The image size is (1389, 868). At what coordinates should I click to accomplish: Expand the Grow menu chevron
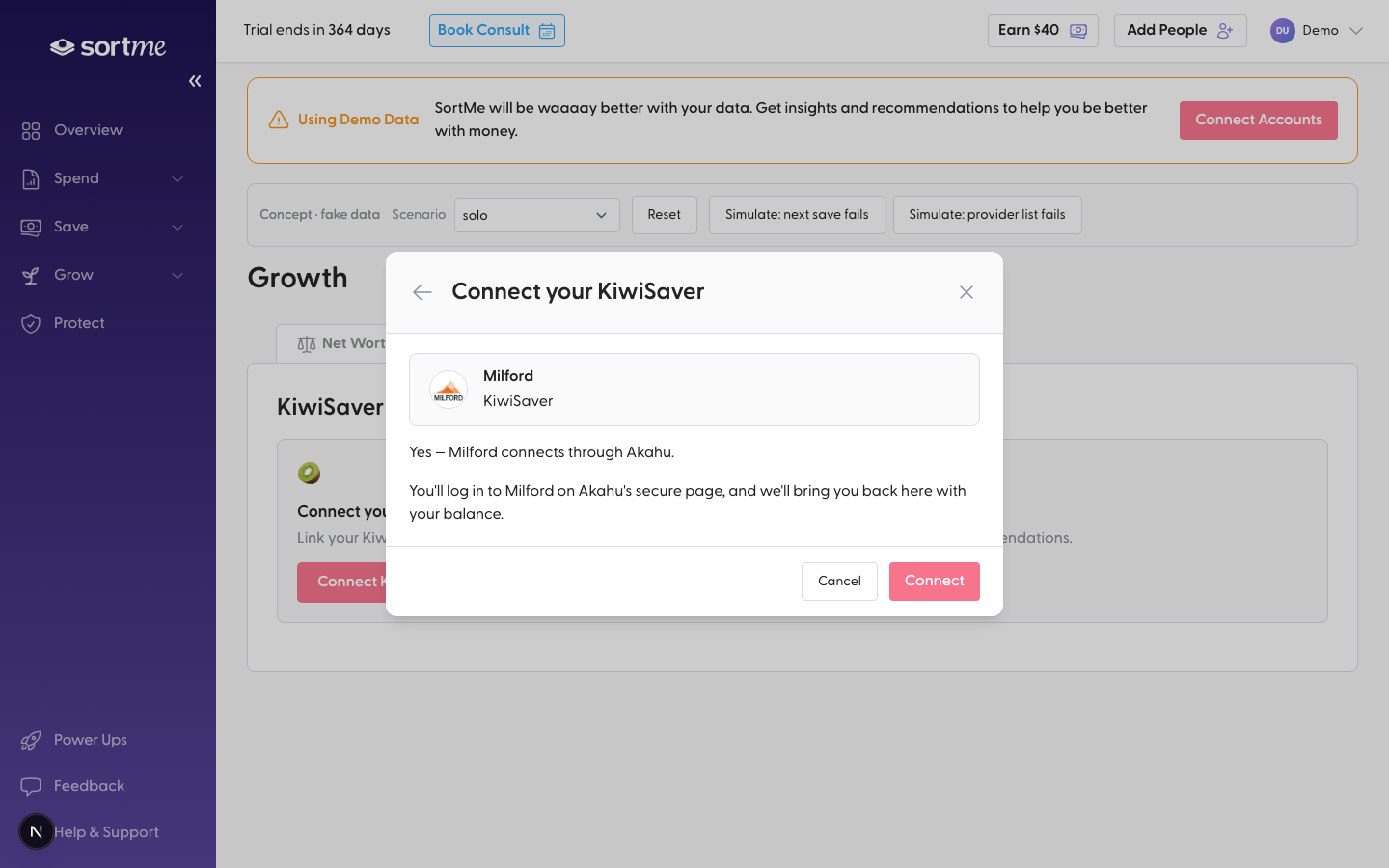click(177, 275)
